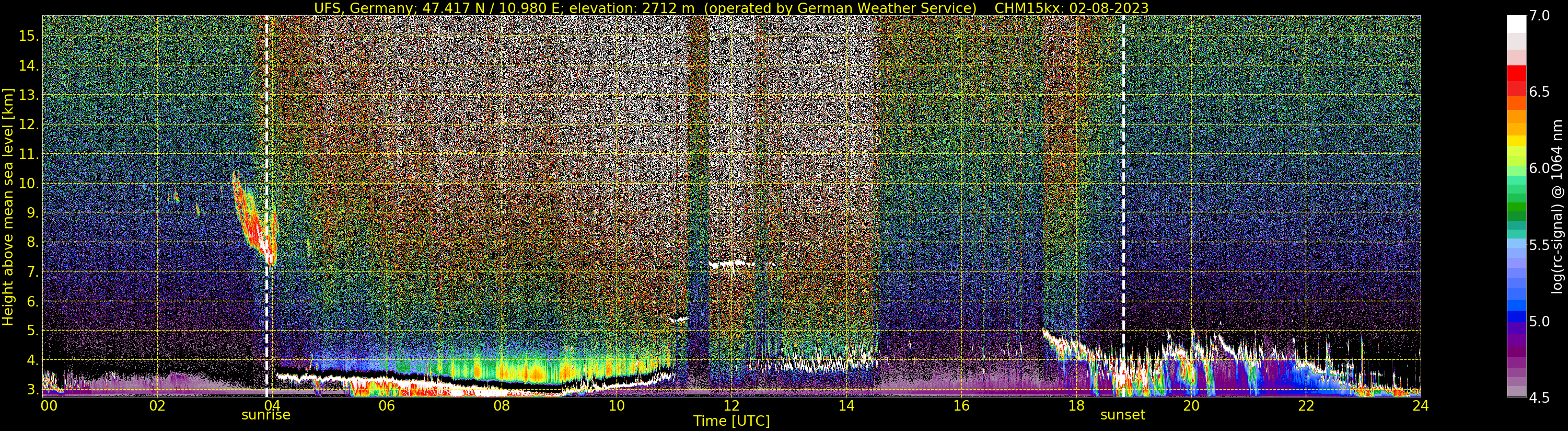Click the '04' time tick label
This screenshot has width=1568, height=431.
(272, 405)
